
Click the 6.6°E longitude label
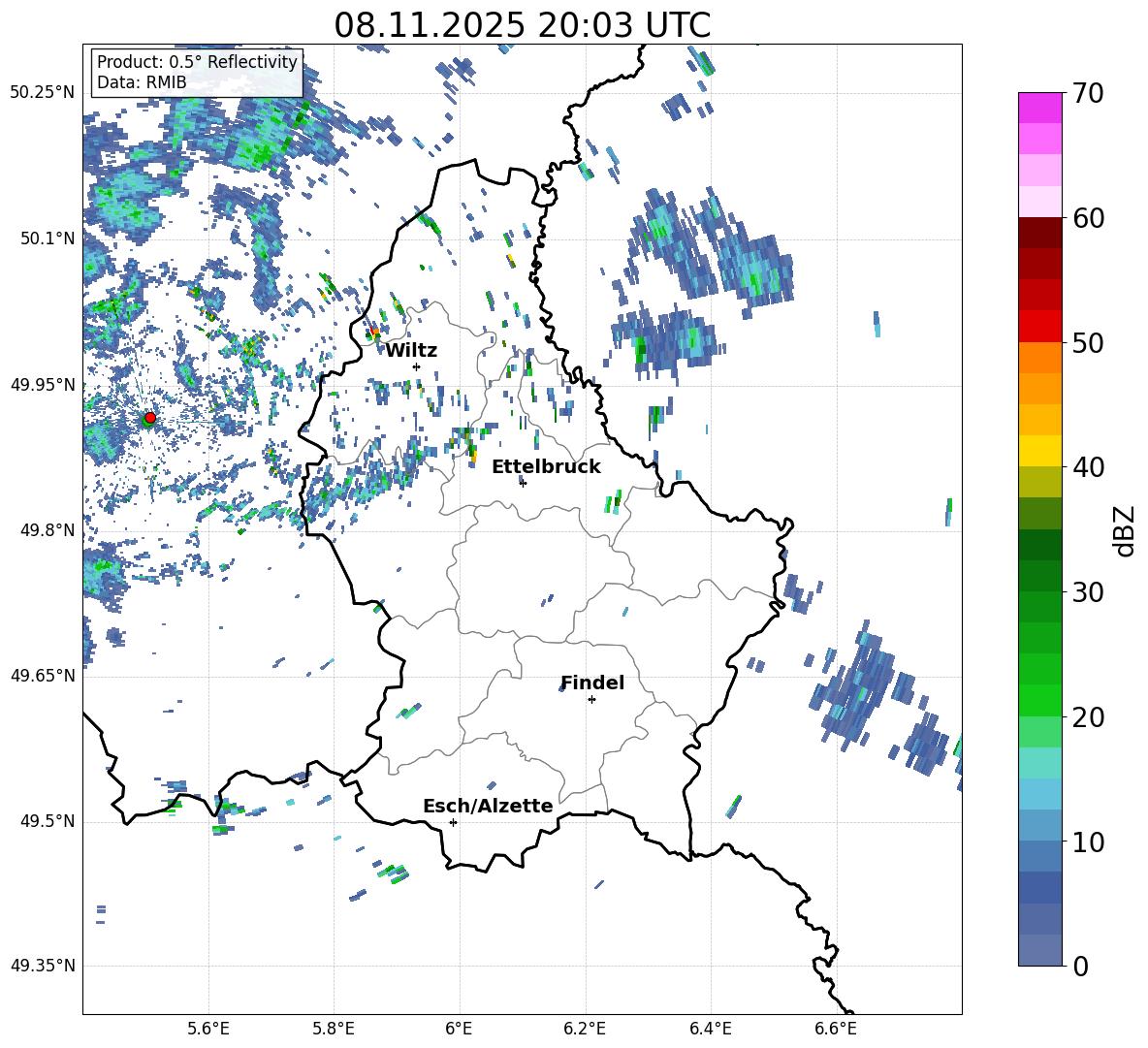[836, 1029]
